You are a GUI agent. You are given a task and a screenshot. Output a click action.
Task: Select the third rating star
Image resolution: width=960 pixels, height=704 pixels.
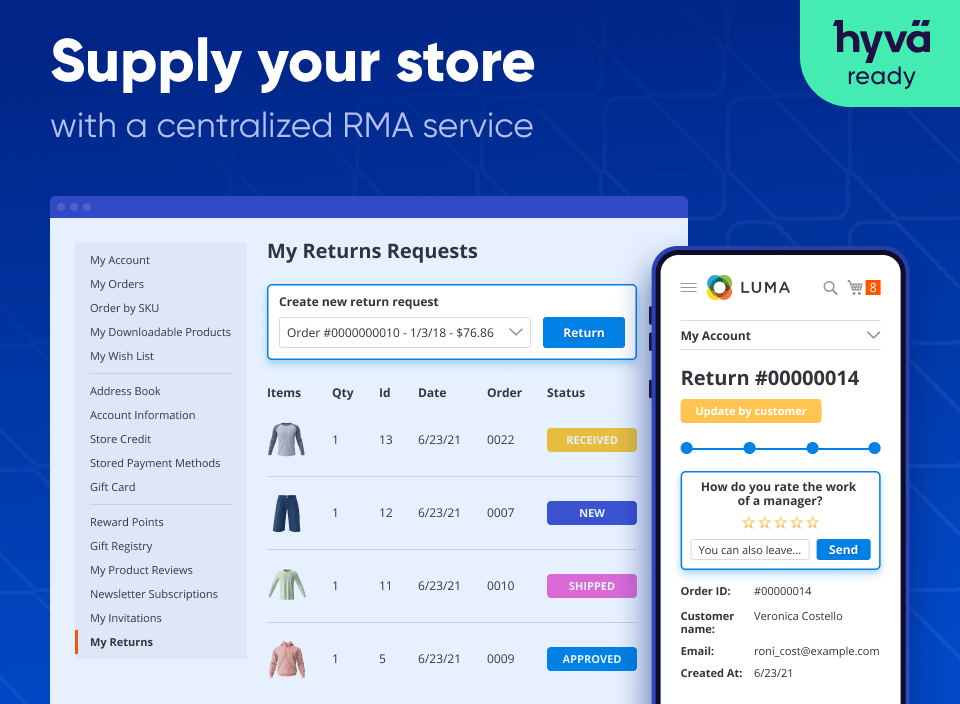point(780,522)
